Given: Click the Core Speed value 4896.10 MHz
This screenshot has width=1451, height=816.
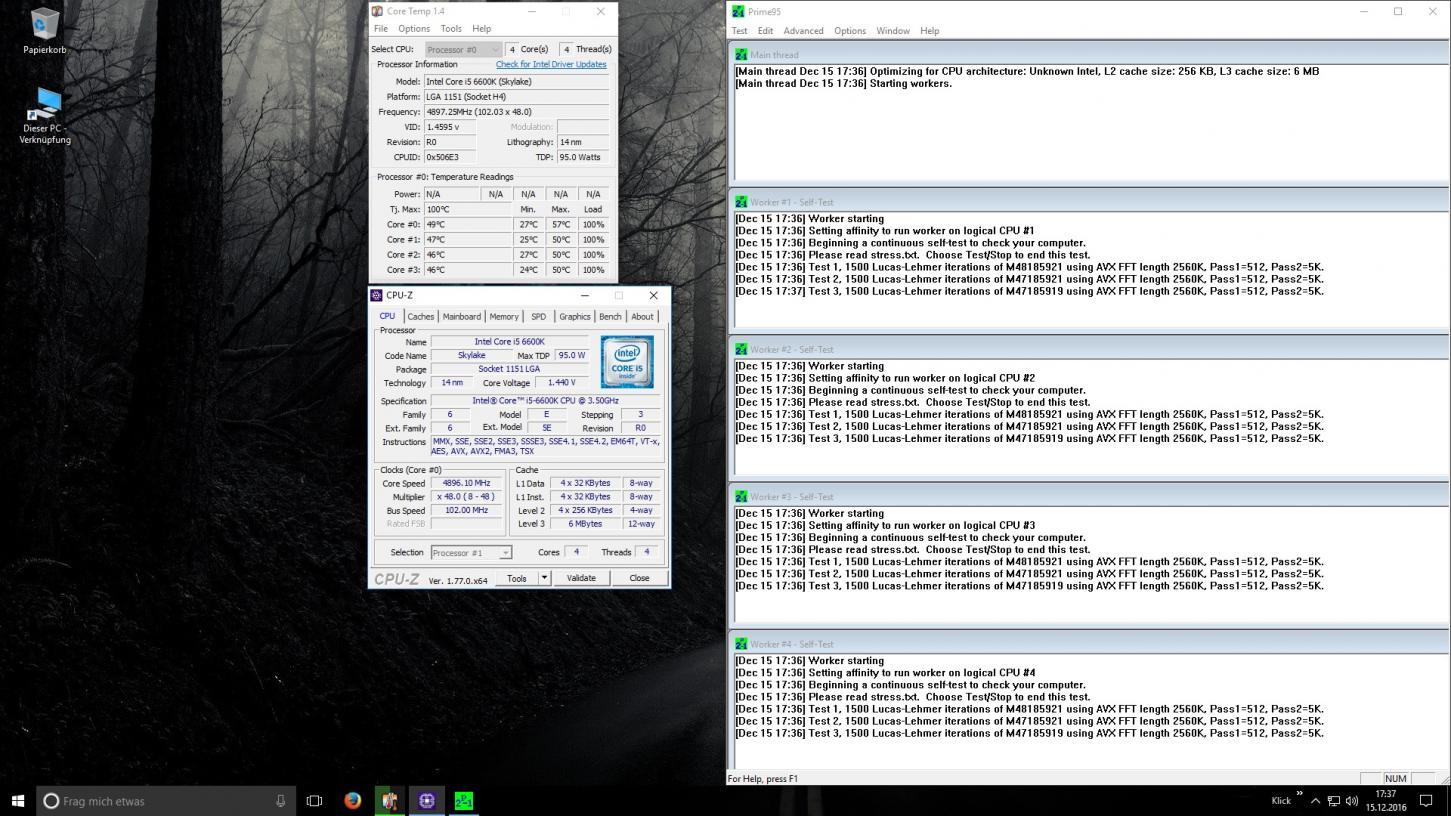Looking at the screenshot, I should point(466,483).
